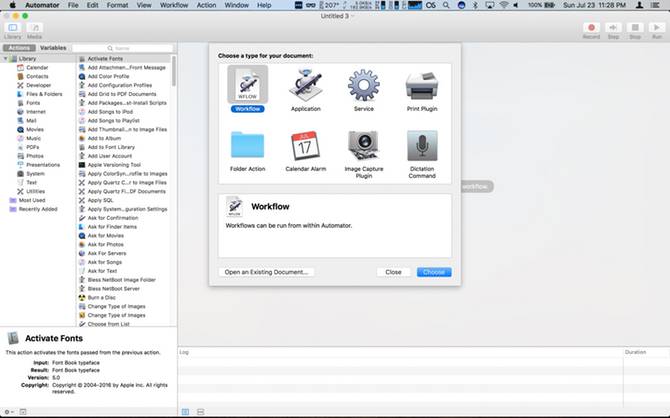Open Spotlight search in the menu bar
This screenshot has height=418, width=670.
tap(446, 5)
